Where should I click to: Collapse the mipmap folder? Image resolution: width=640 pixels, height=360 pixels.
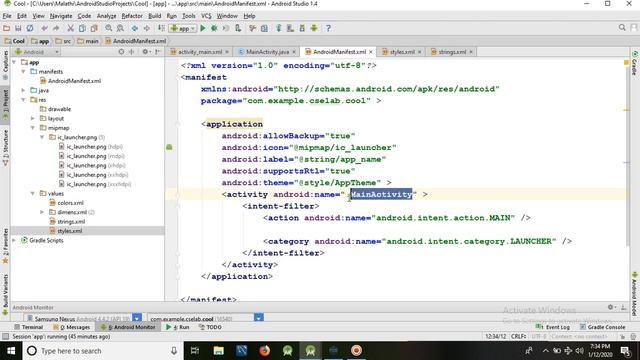pyautogui.click(x=33, y=128)
